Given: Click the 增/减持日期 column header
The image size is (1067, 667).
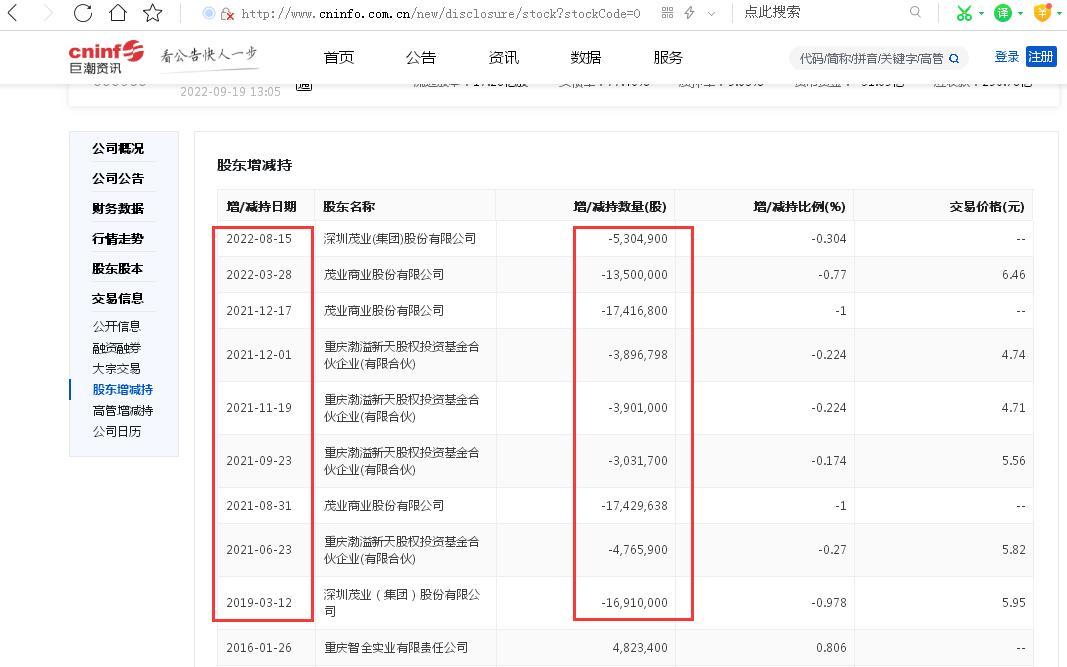Looking at the screenshot, I should [x=261, y=206].
